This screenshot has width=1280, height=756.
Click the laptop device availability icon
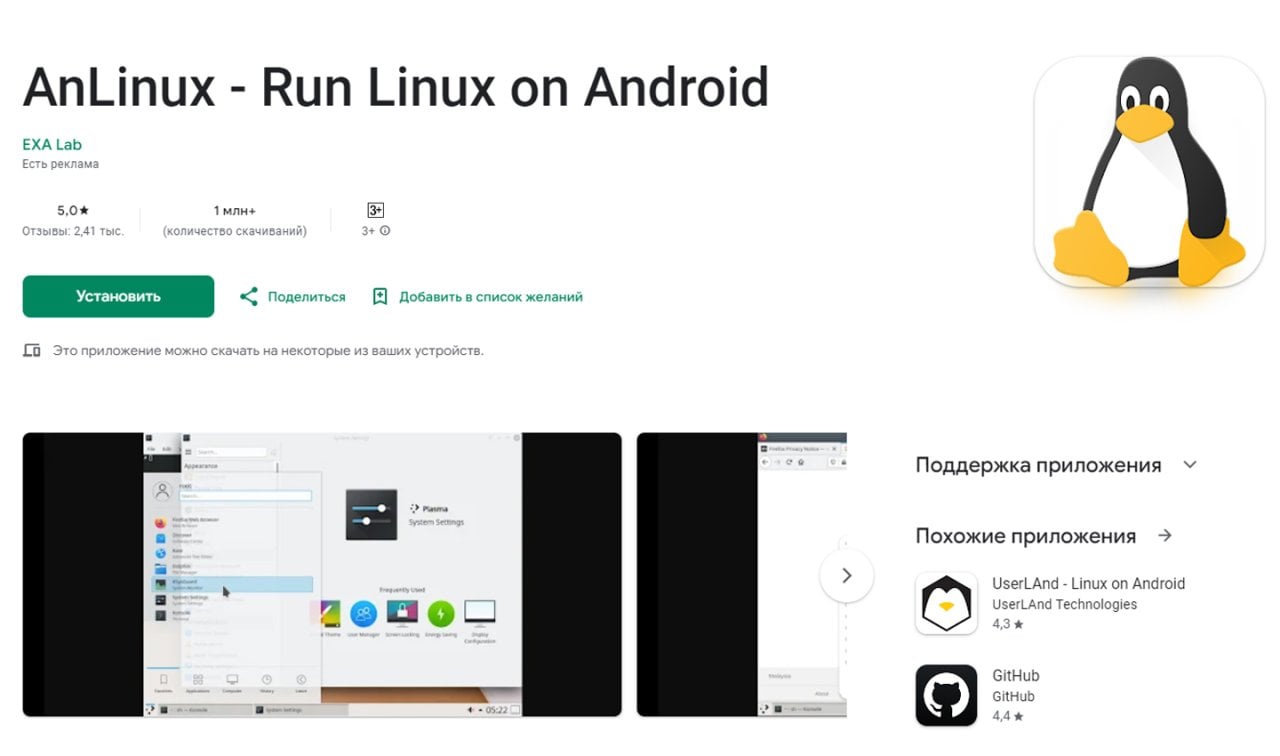point(31,350)
